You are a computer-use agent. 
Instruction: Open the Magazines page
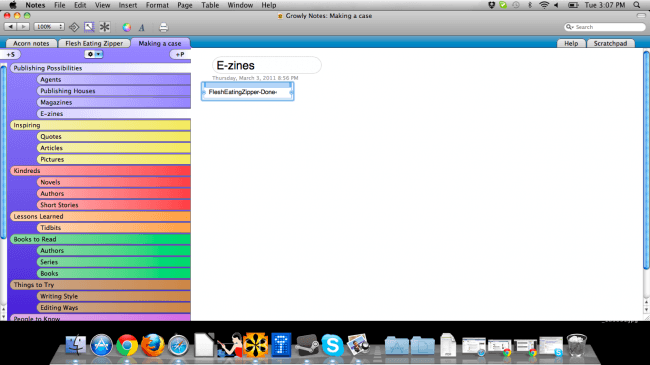114,102
